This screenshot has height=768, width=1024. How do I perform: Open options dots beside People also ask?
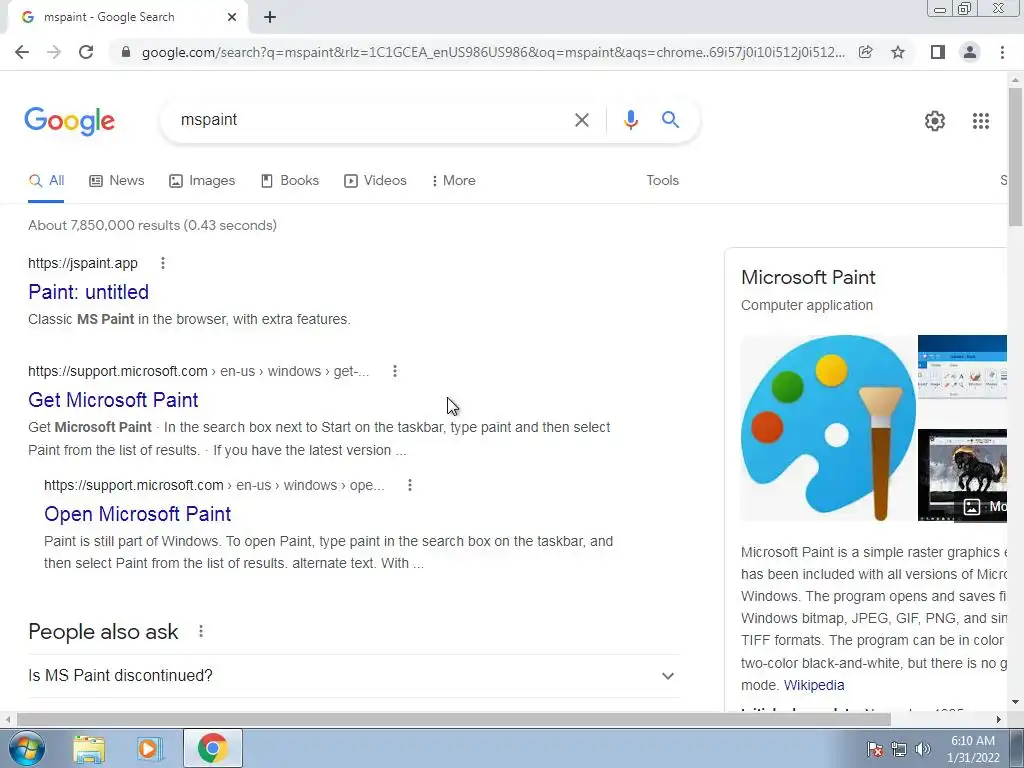click(x=200, y=632)
